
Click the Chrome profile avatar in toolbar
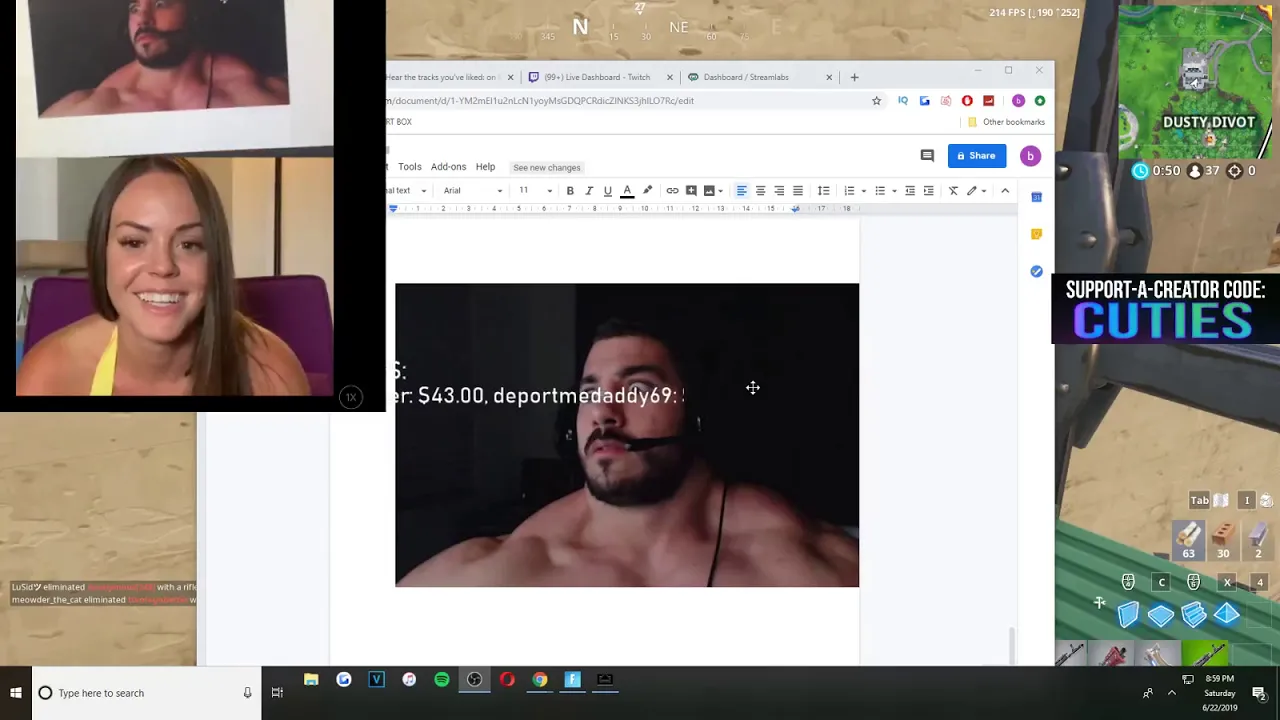tap(1018, 101)
